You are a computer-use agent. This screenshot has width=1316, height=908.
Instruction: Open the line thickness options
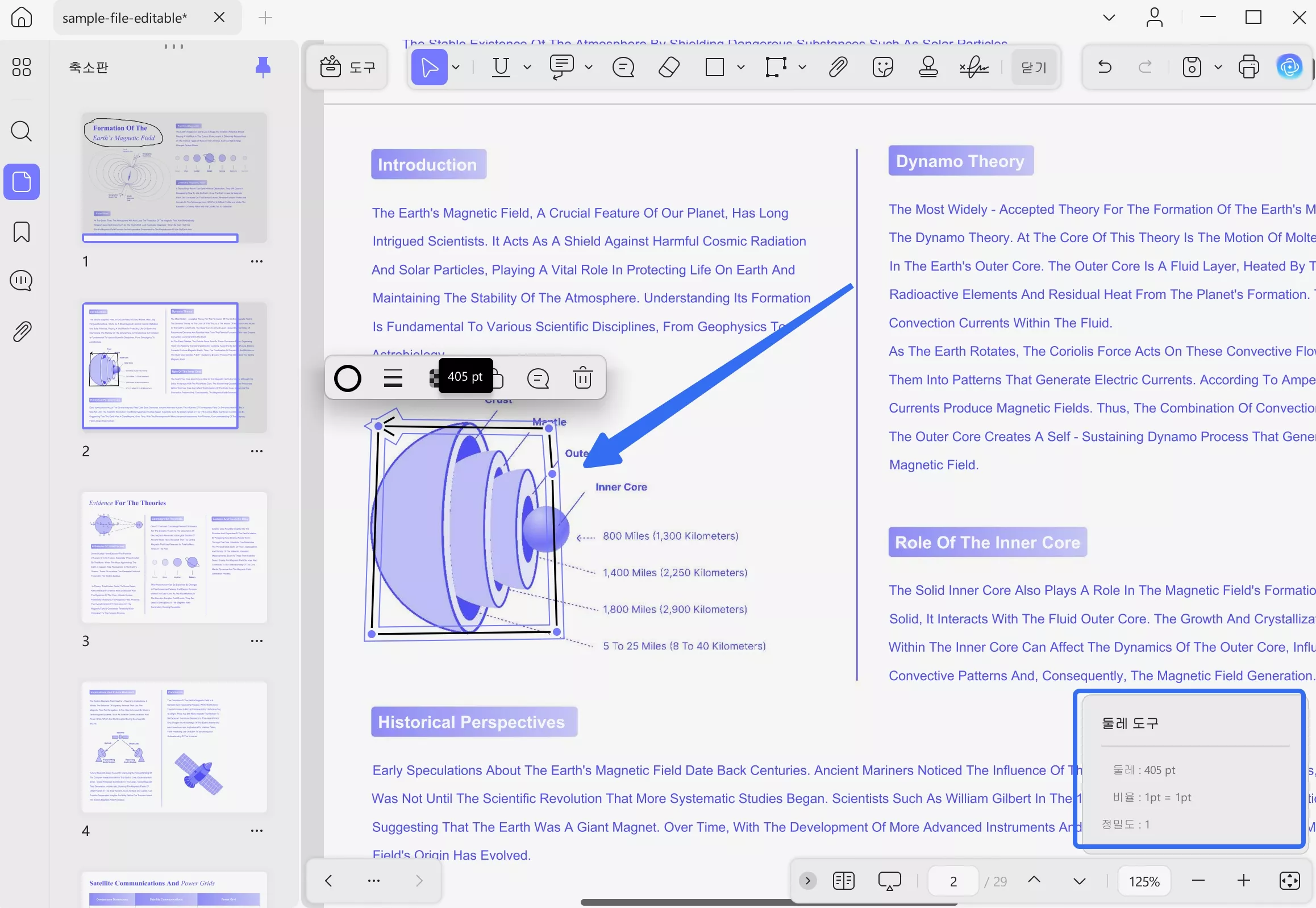click(x=393, y=378)
